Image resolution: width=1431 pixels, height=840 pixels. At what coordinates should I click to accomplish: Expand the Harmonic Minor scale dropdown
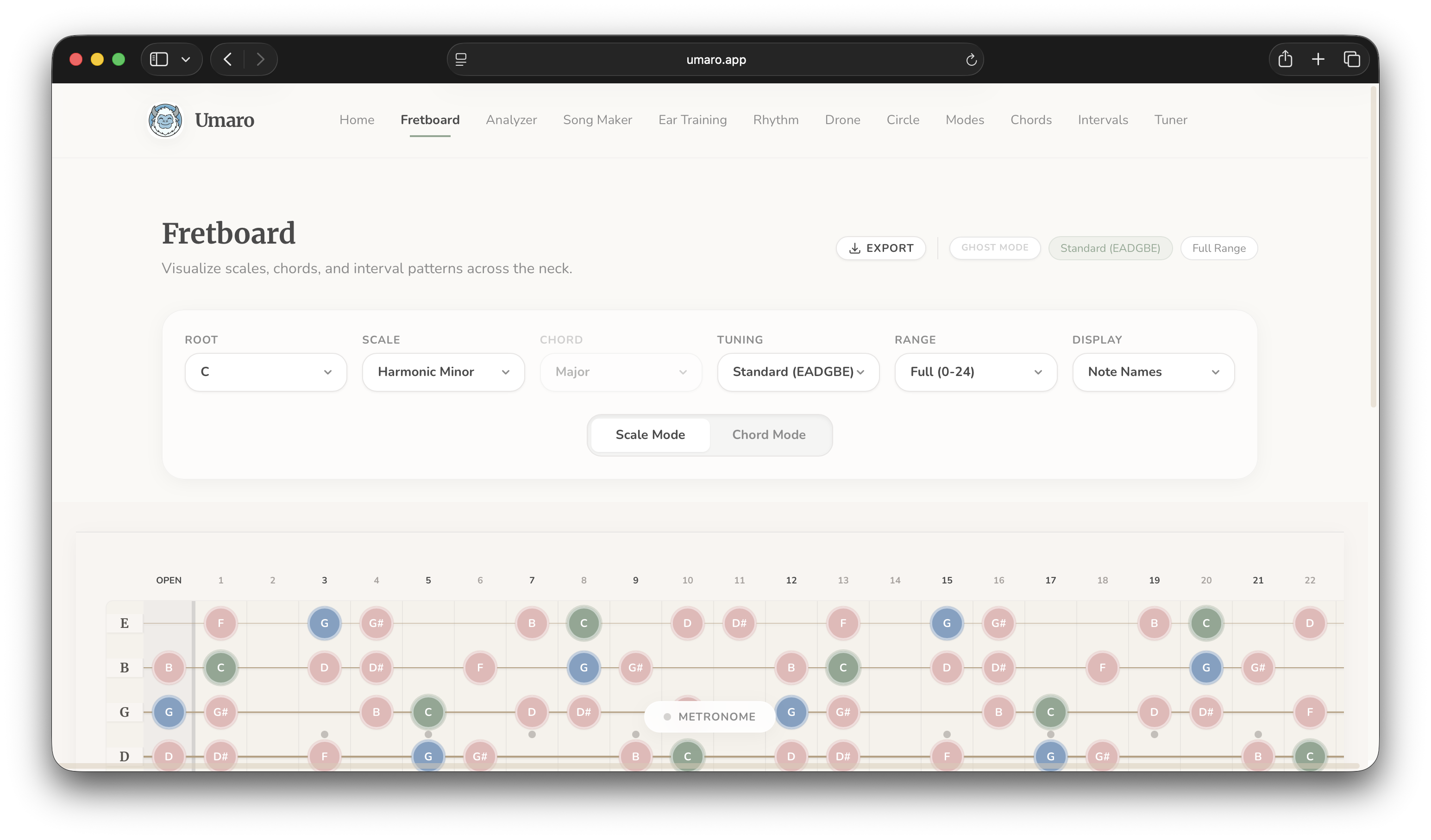(443, 372)
